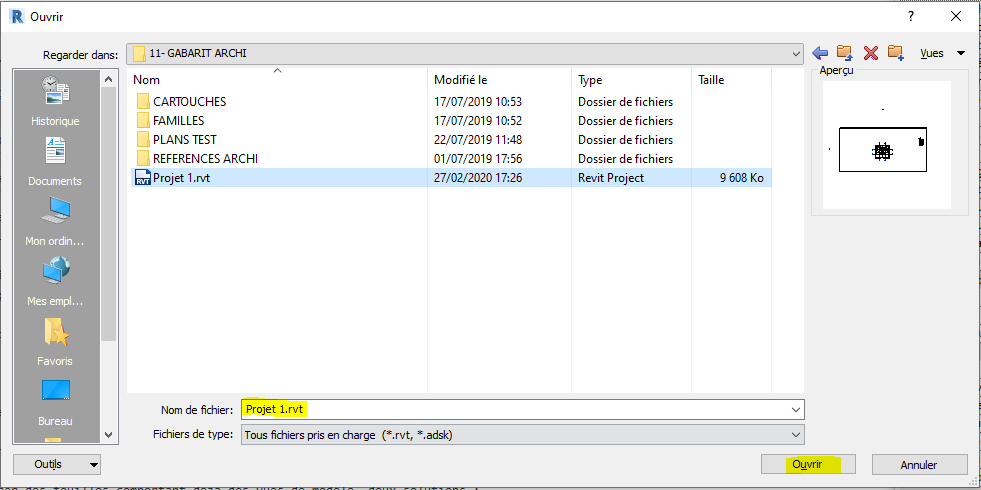Go up one folder level icon
The width and height of the screenshot is (981, 490).
point(845,53)
